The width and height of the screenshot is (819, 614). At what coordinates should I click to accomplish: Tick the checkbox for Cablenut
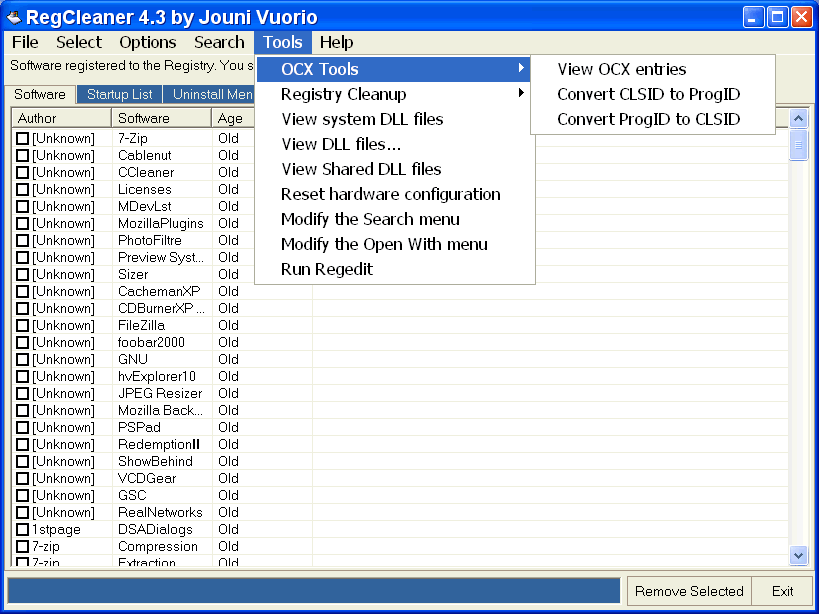click(22, 156)
